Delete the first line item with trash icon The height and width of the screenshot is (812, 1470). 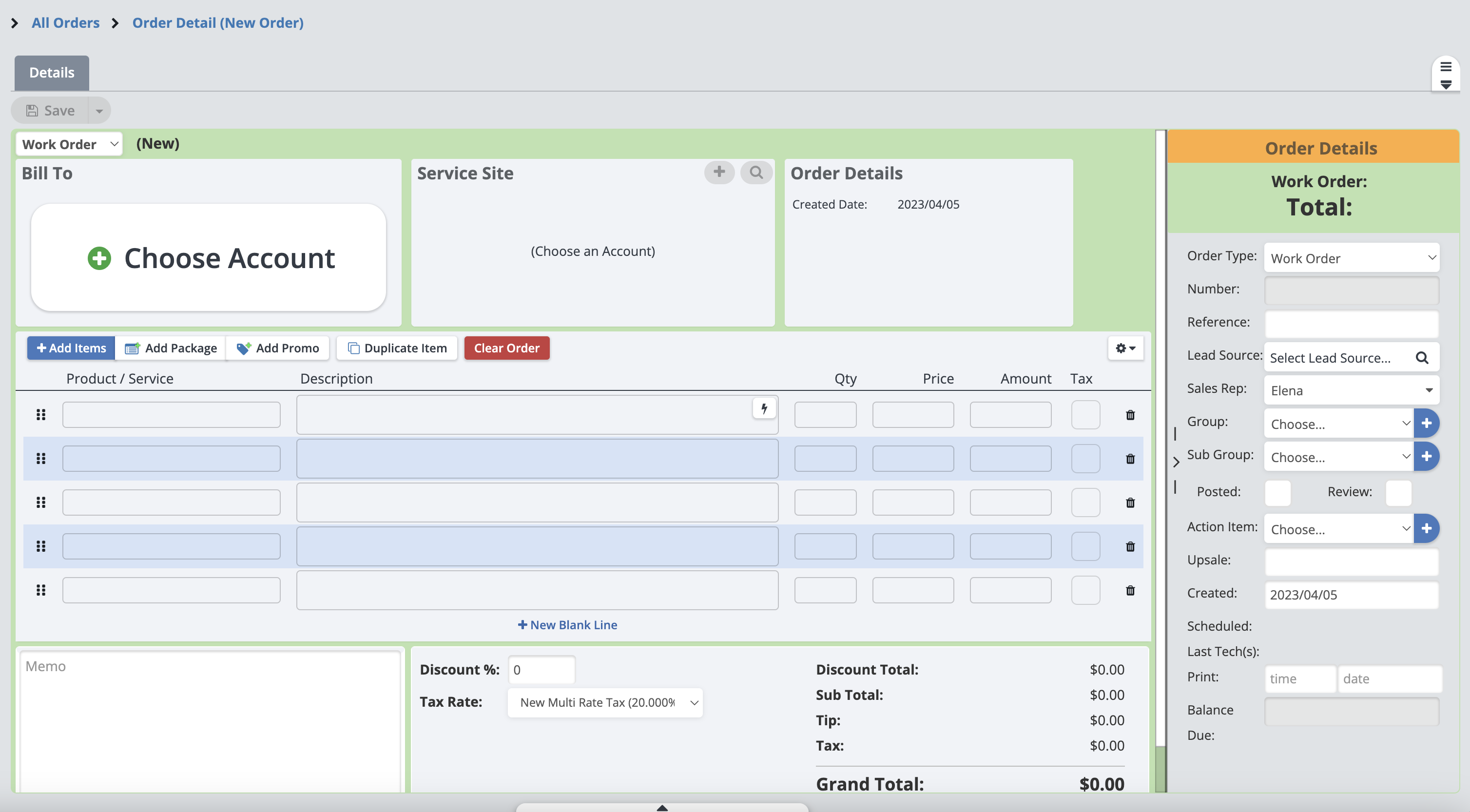point(1130,415)
